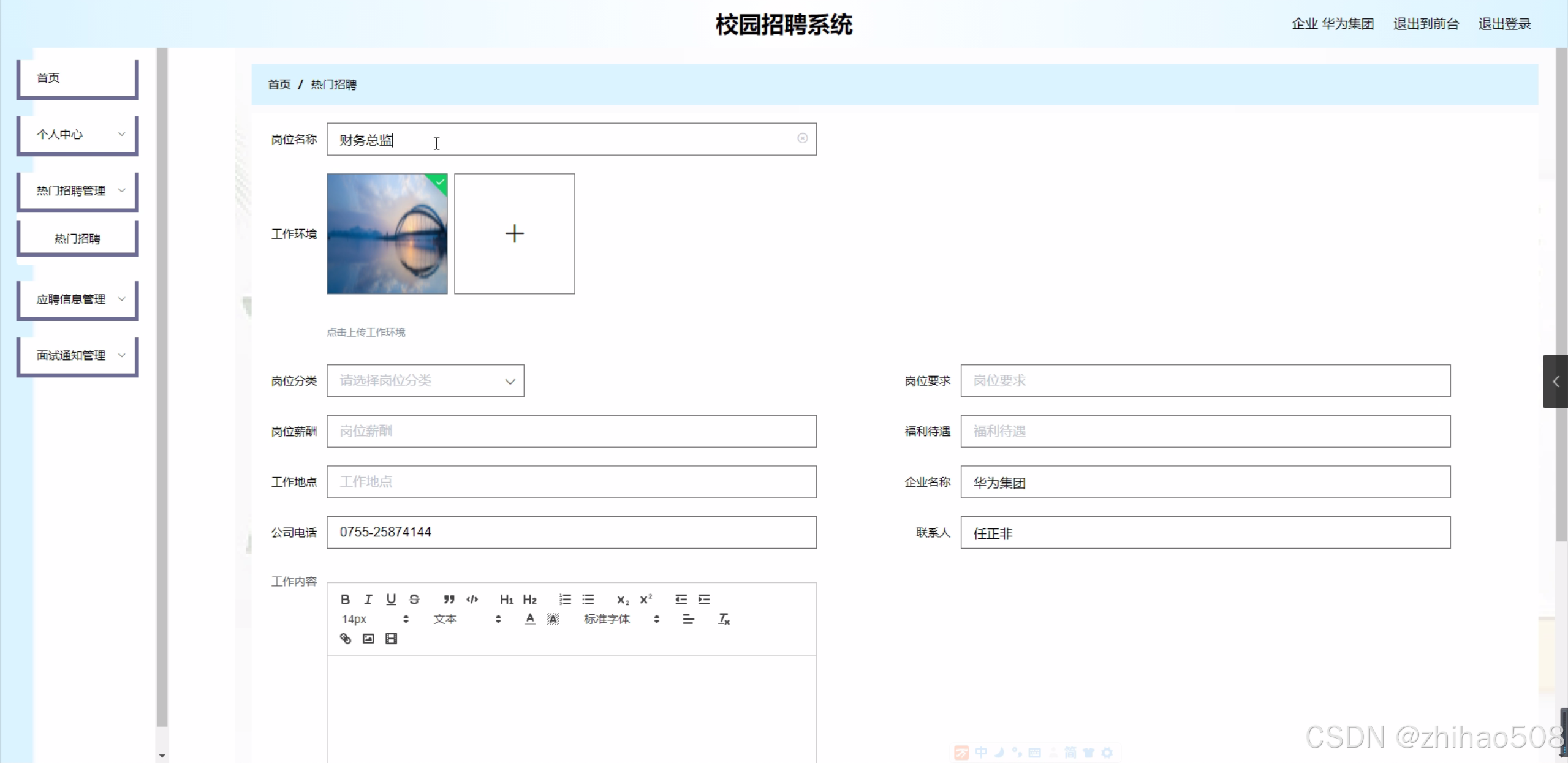Click the insert video icon
The image size is (1568, 763).
391,639
